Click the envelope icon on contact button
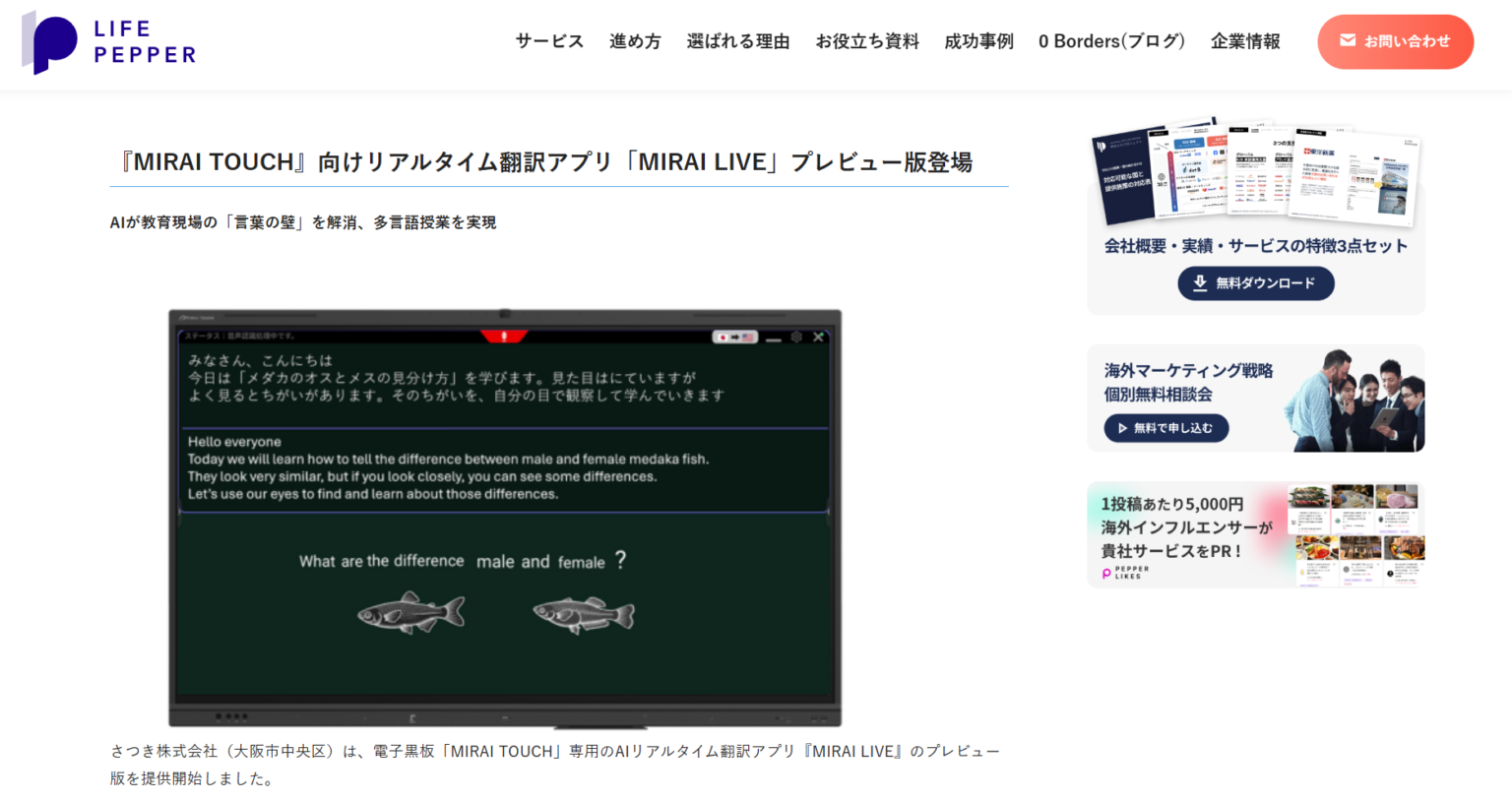This screenshot has width=1512, height=802. tap(1348, 41)
